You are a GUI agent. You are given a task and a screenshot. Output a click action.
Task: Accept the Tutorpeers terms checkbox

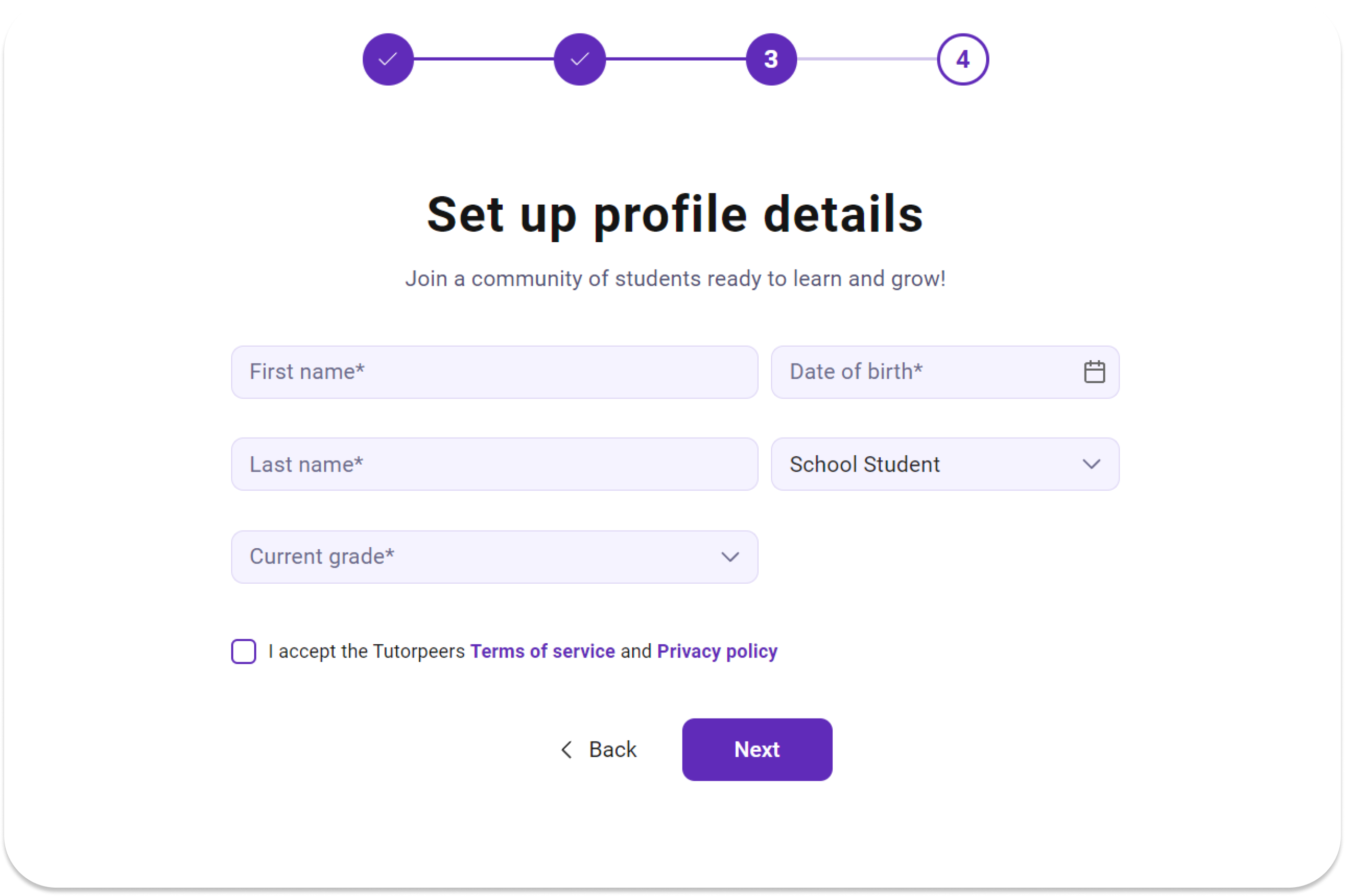tap(243, 651)
